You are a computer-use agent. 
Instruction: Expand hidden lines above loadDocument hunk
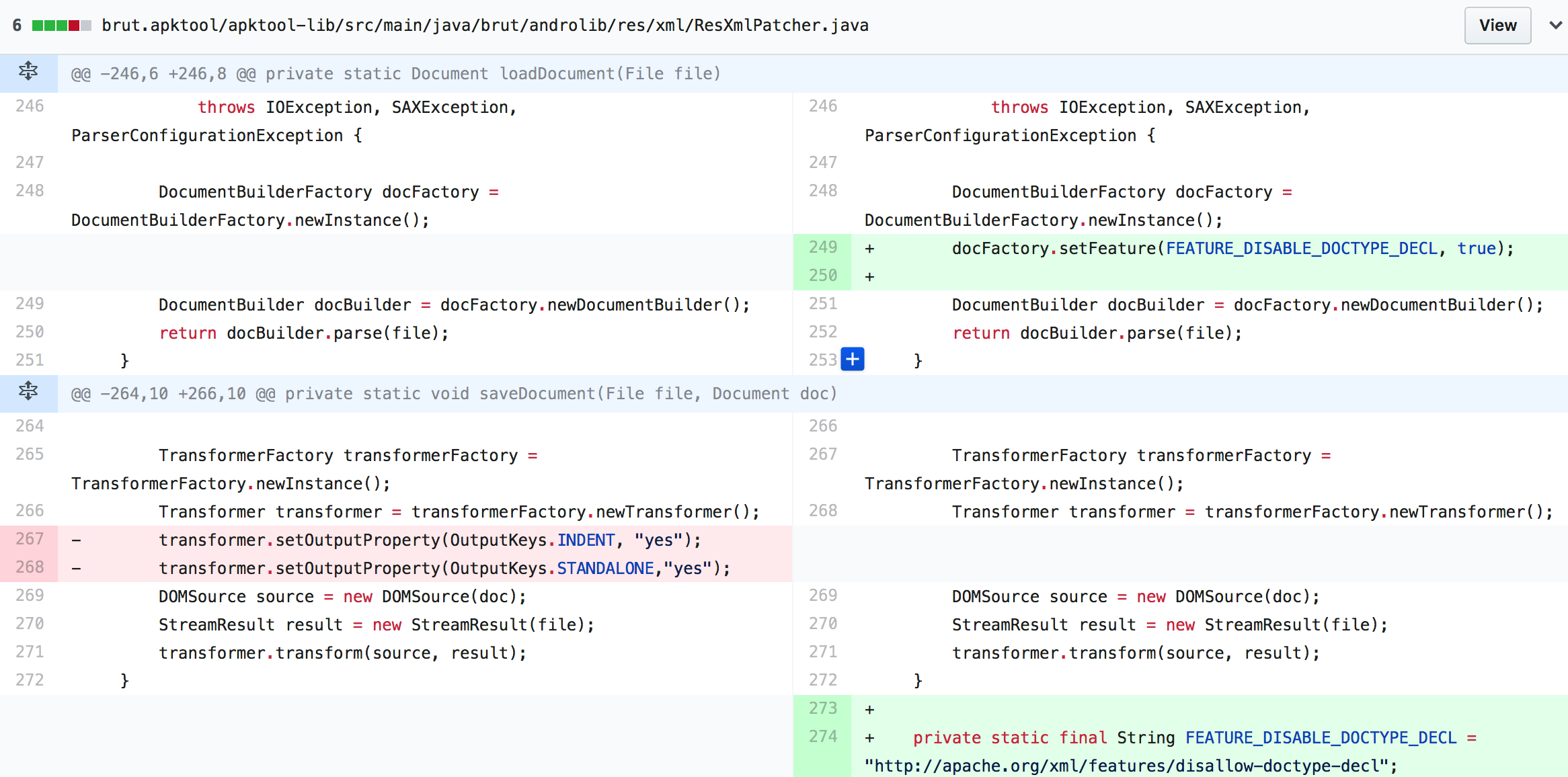coord(28,71)
